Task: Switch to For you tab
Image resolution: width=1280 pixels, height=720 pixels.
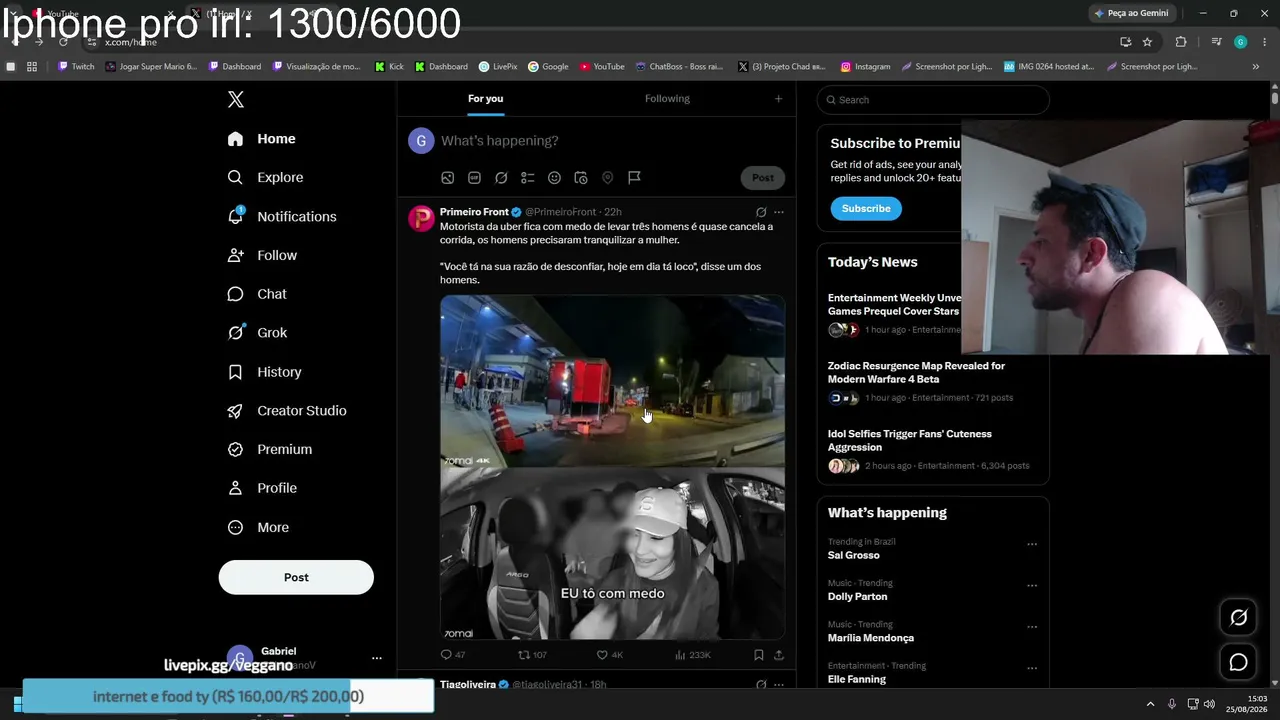Action: 485,99
